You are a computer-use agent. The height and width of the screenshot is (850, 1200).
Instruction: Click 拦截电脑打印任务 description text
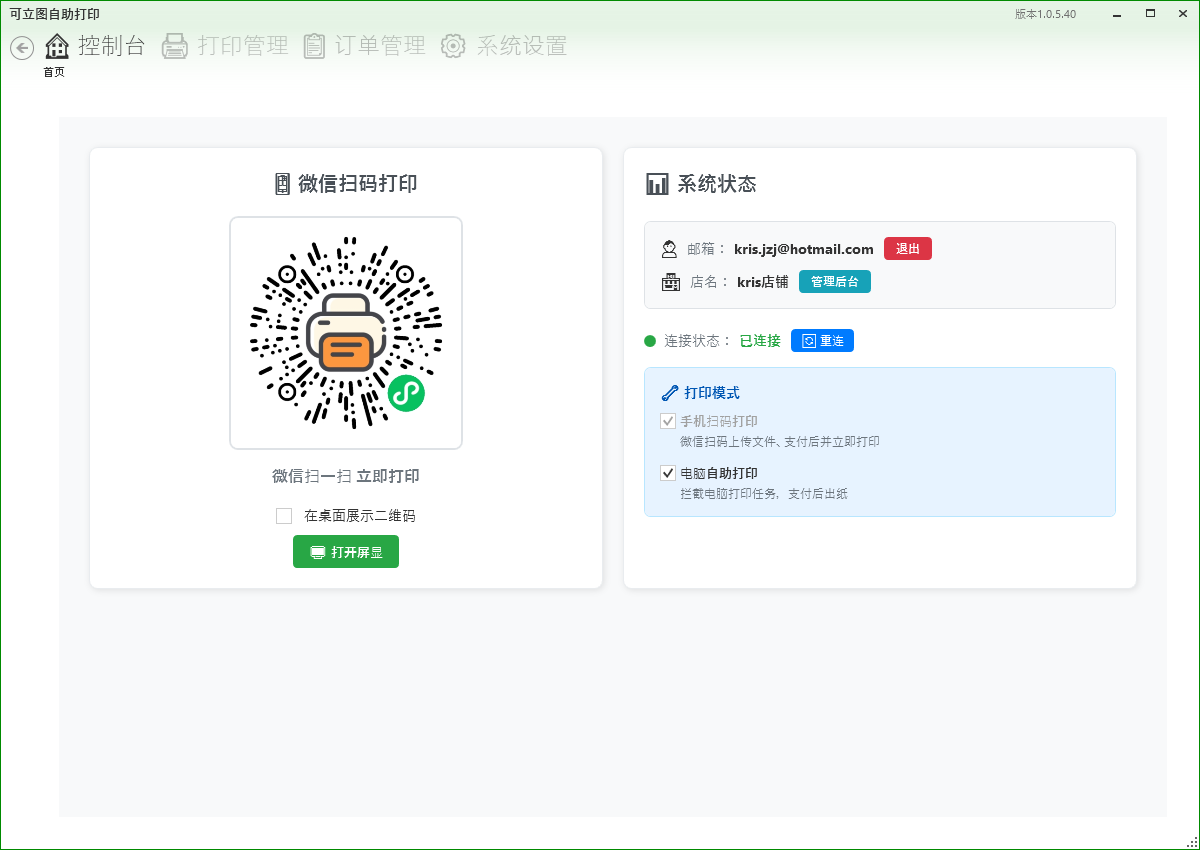click(764, 493)
